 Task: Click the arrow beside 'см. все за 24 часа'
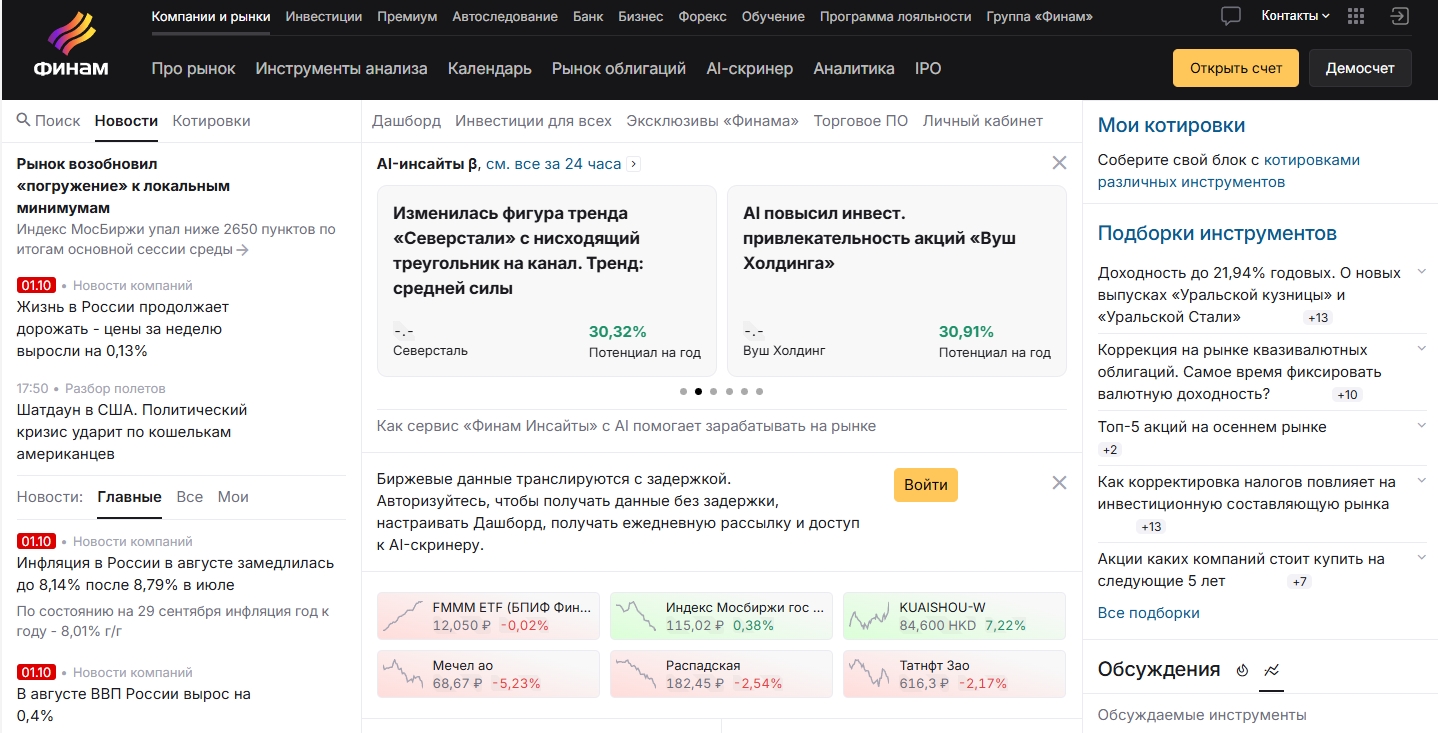[x=633, y=164]
